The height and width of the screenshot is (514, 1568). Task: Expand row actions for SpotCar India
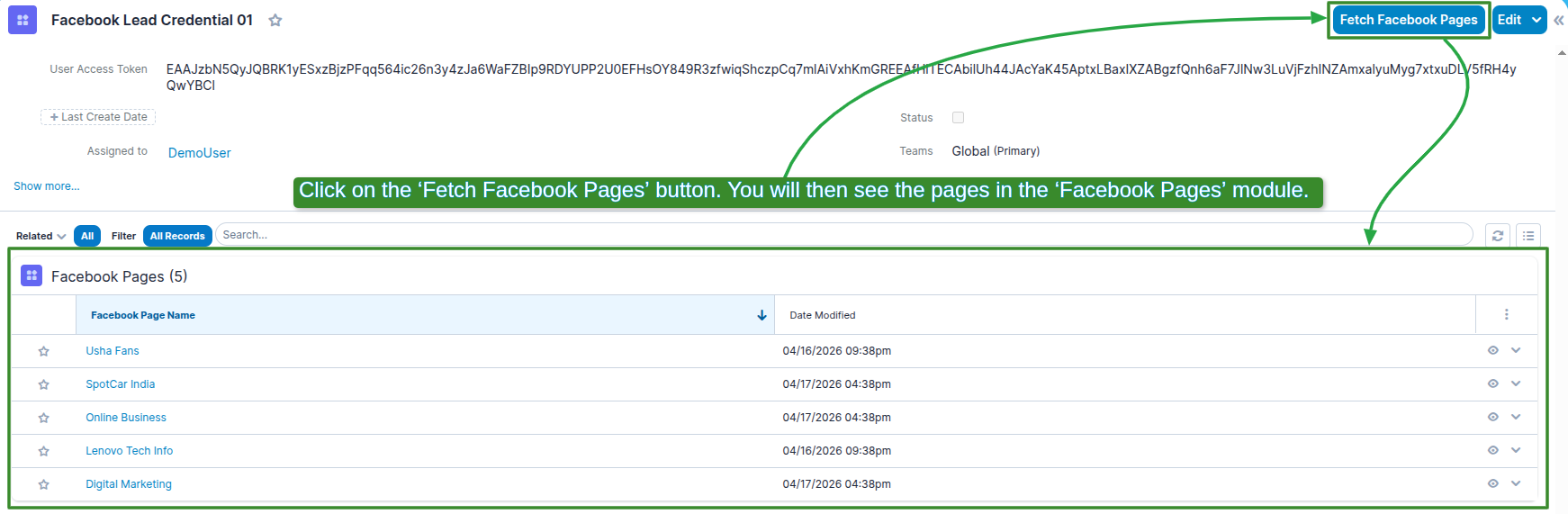[x=1516, y=383]
